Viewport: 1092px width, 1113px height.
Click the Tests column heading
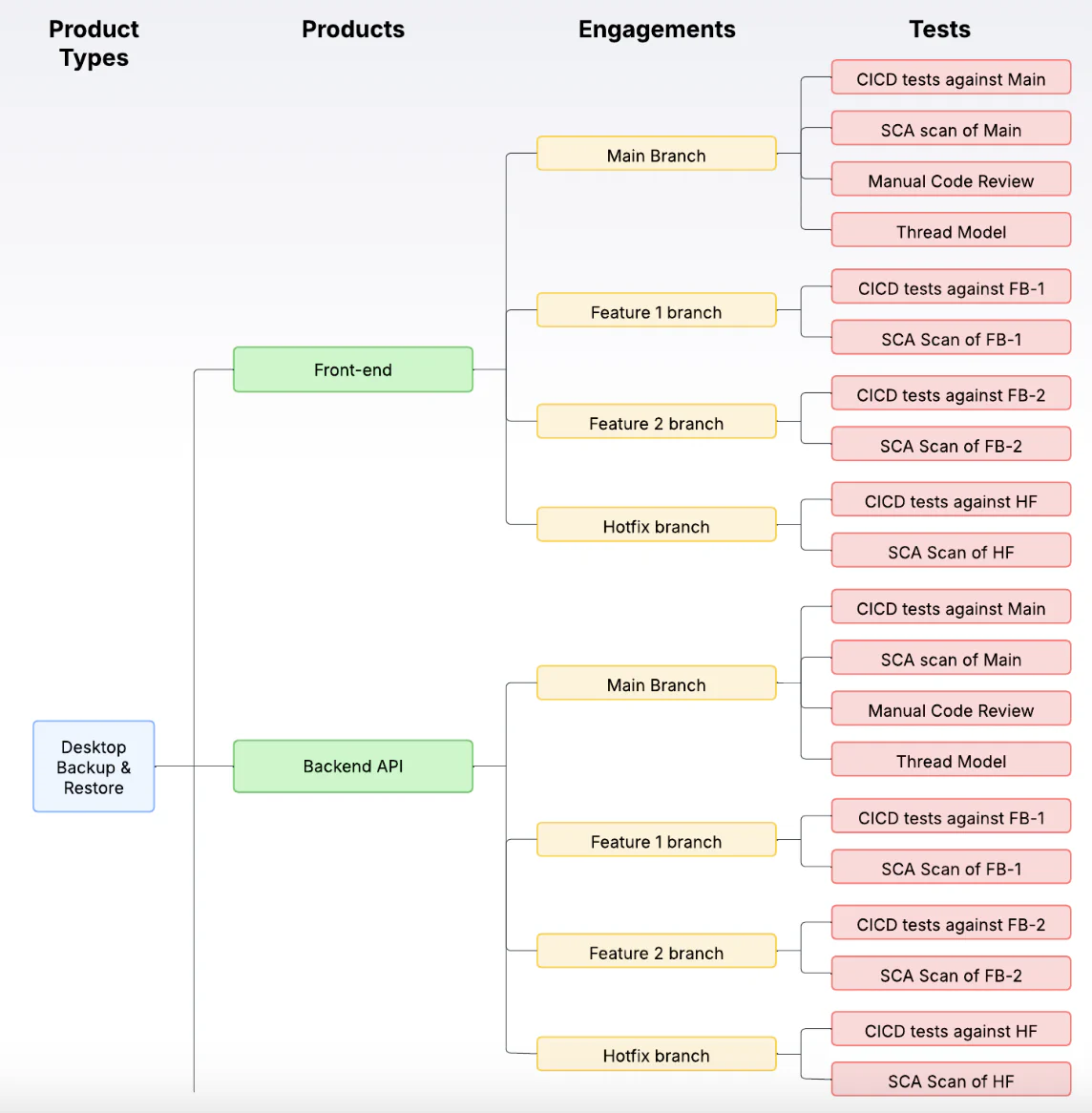tap(939, 29)
